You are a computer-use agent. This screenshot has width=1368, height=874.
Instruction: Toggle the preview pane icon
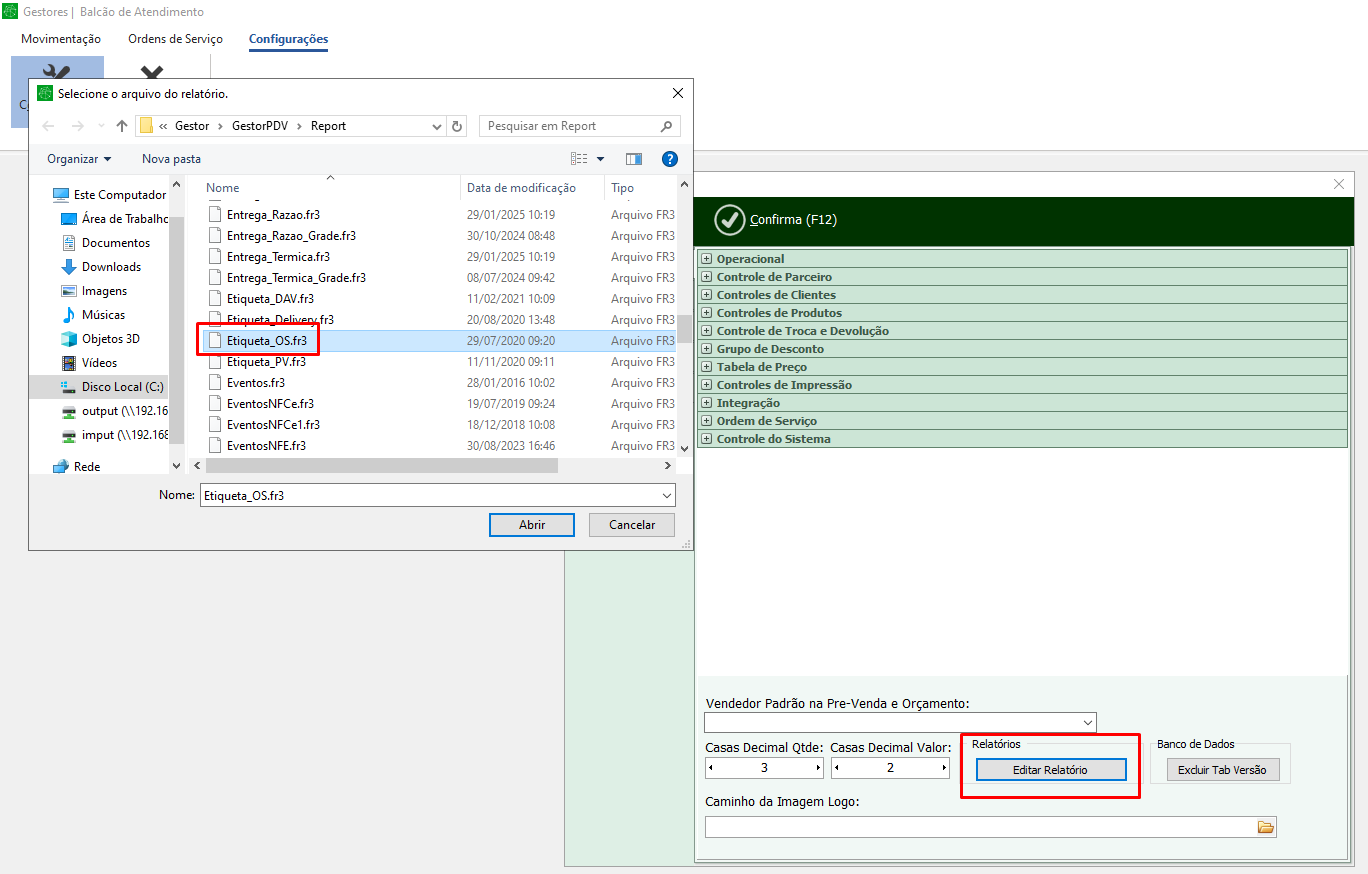pyautogui.click(x=633, y=159)
